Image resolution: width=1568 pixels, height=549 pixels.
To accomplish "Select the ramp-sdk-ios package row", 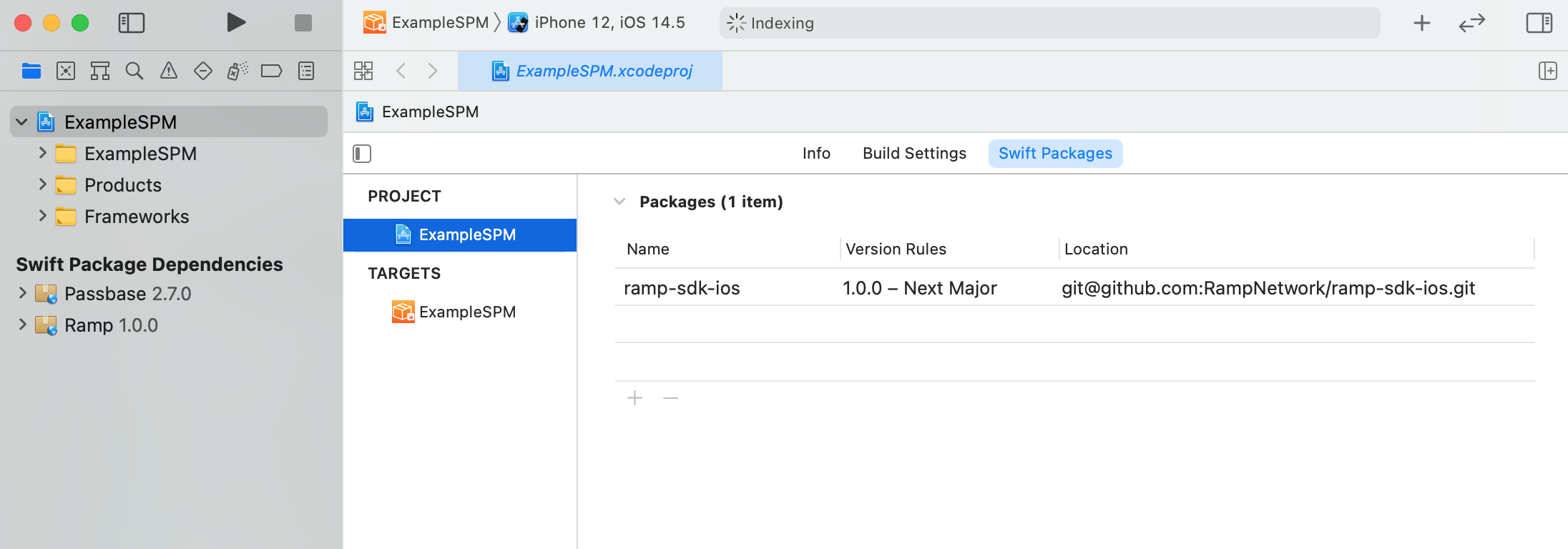I will [x=1075, y=288].
